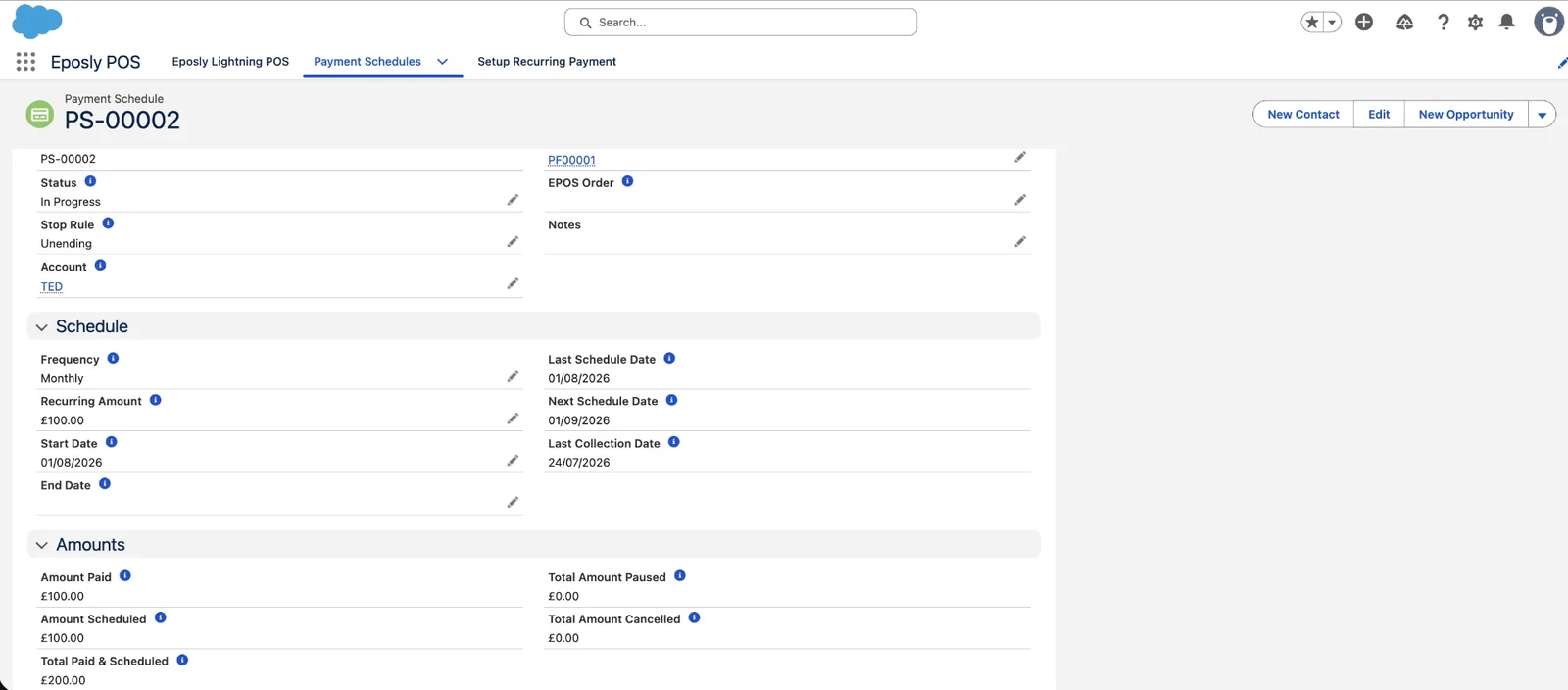Edit the Start Date pencil
This screenshot has width=1568, height=690.
coord(513,460)
